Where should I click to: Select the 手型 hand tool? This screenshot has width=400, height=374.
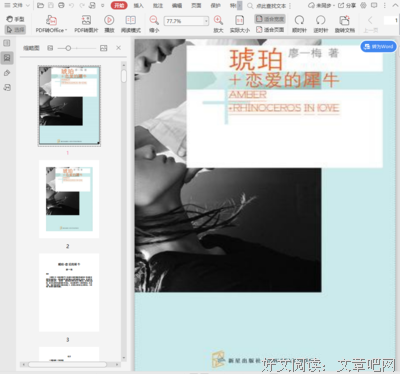tap(15, 19)
